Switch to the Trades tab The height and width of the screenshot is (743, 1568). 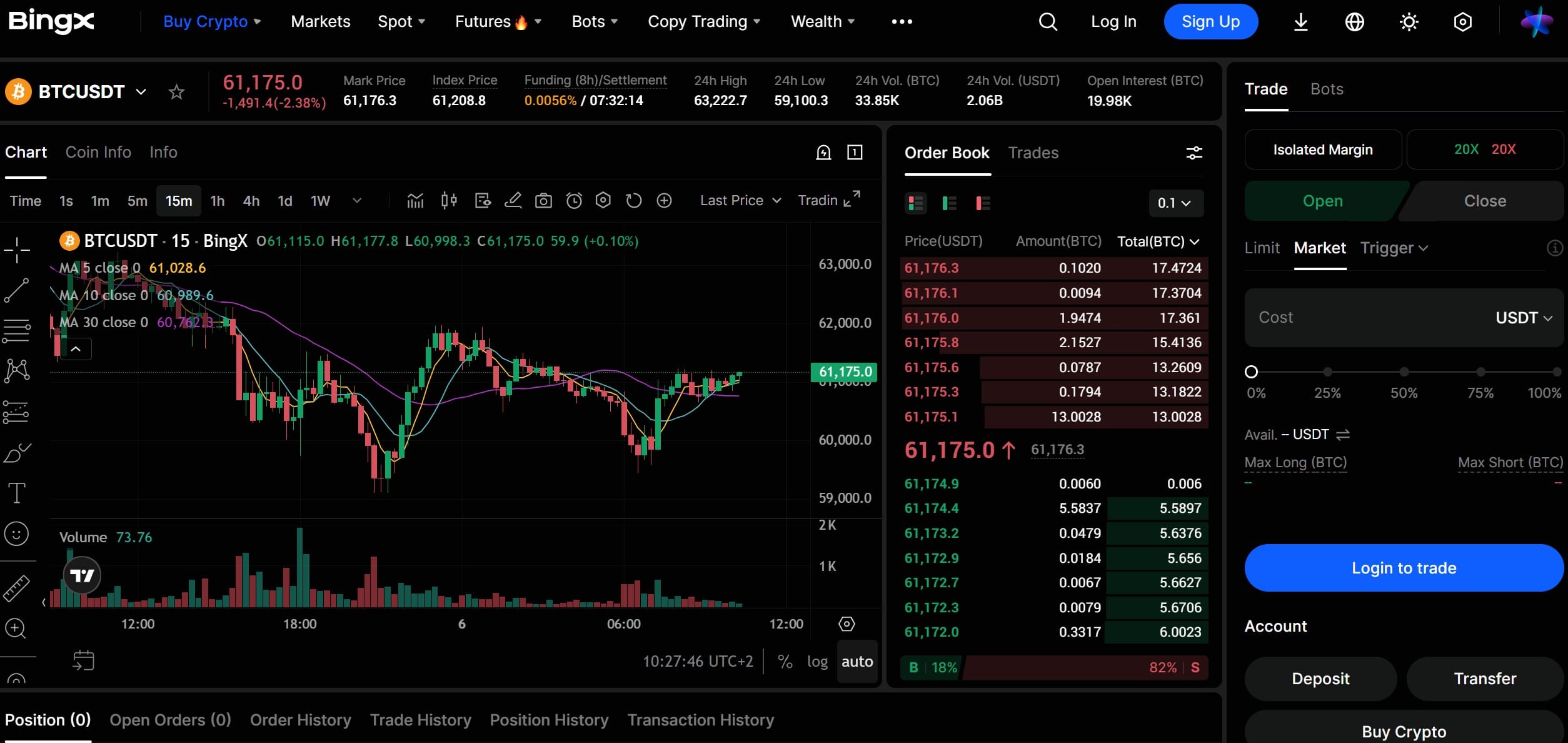click(1033, 153)
